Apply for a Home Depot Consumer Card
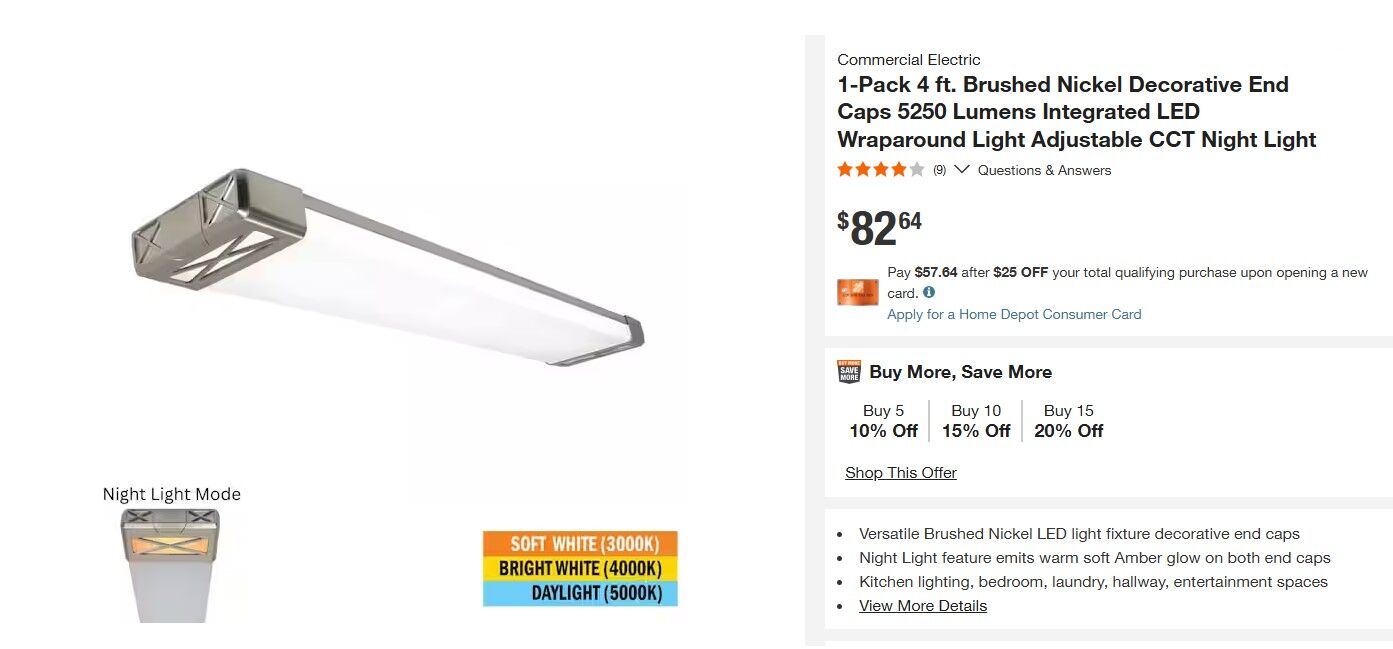The image size is (1393, 649). pos(1014,314)
